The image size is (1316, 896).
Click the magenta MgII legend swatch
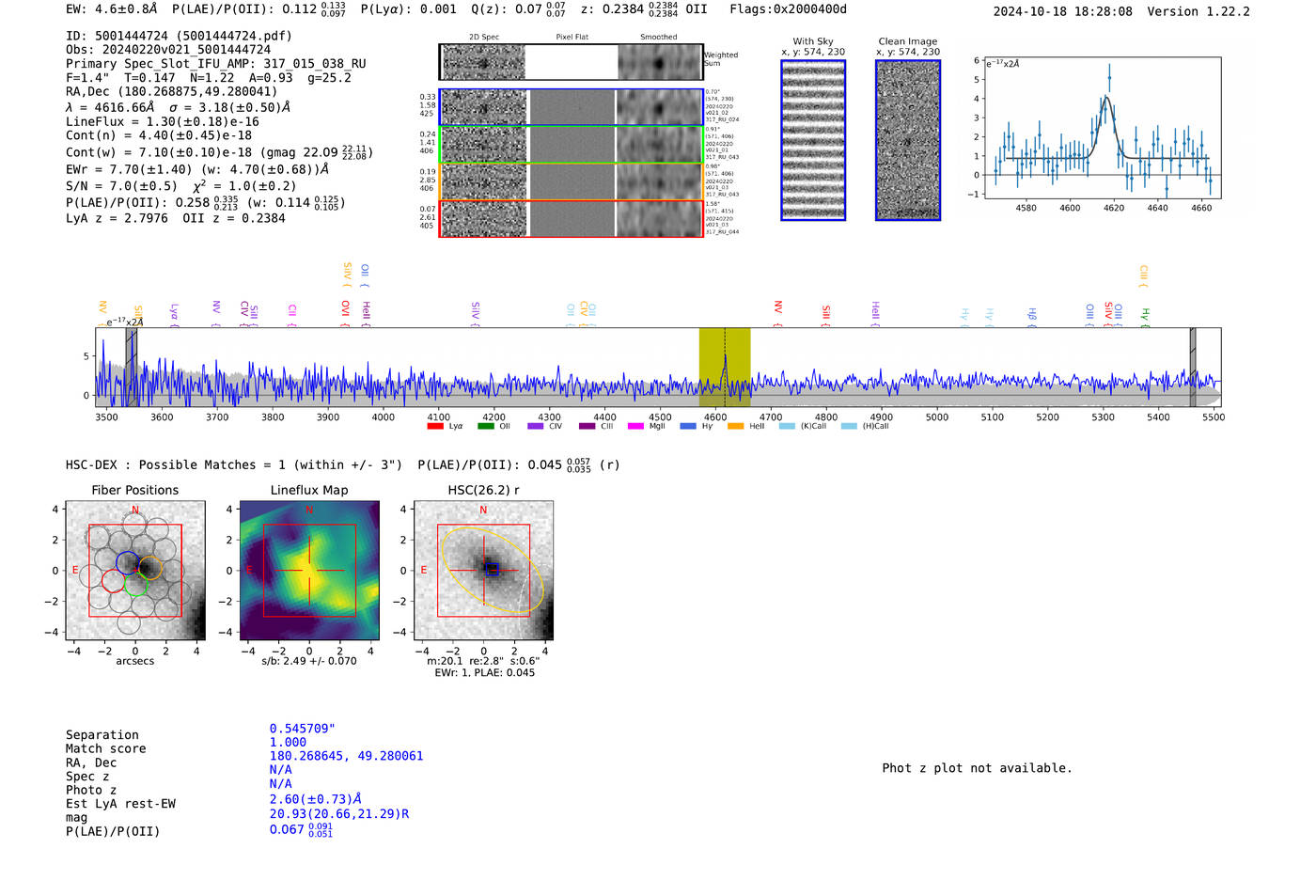(636, 426)
